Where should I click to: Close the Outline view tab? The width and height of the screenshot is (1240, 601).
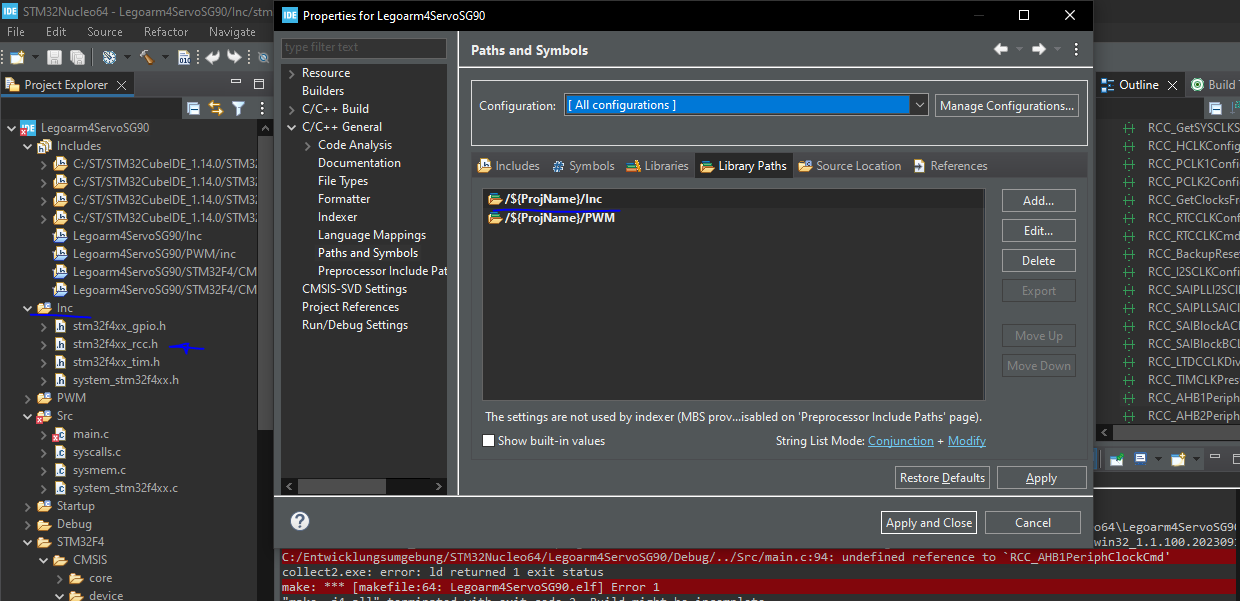pyautogui.click(x=1170, y=85)
